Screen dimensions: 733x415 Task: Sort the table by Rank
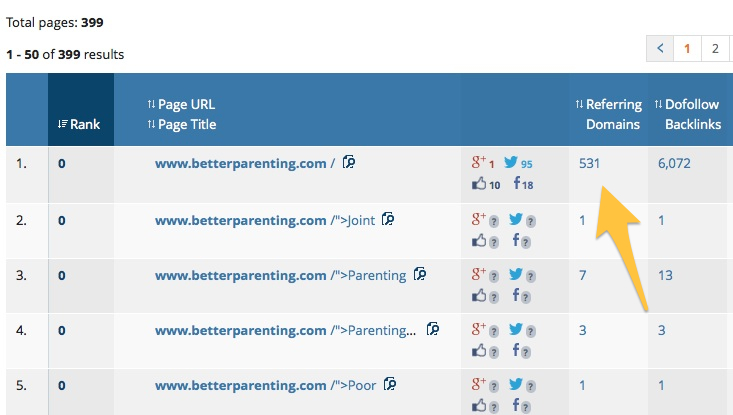tap(79, 124)
